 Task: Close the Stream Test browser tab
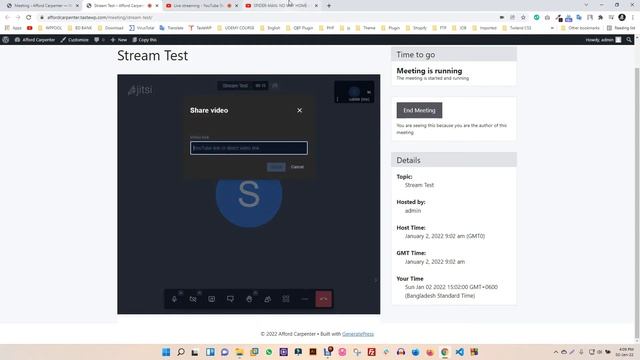pyautogui.click(x=157, y=6)
